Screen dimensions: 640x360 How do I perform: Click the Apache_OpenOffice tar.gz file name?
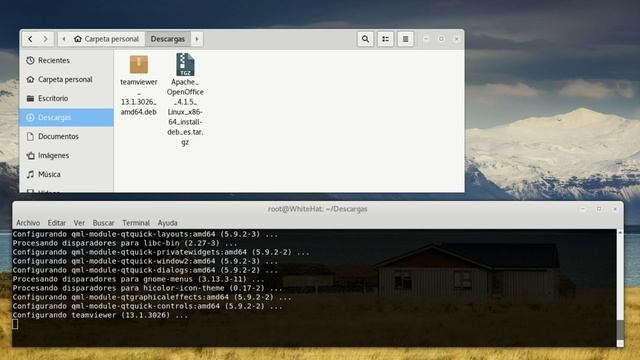coord(185,112)
